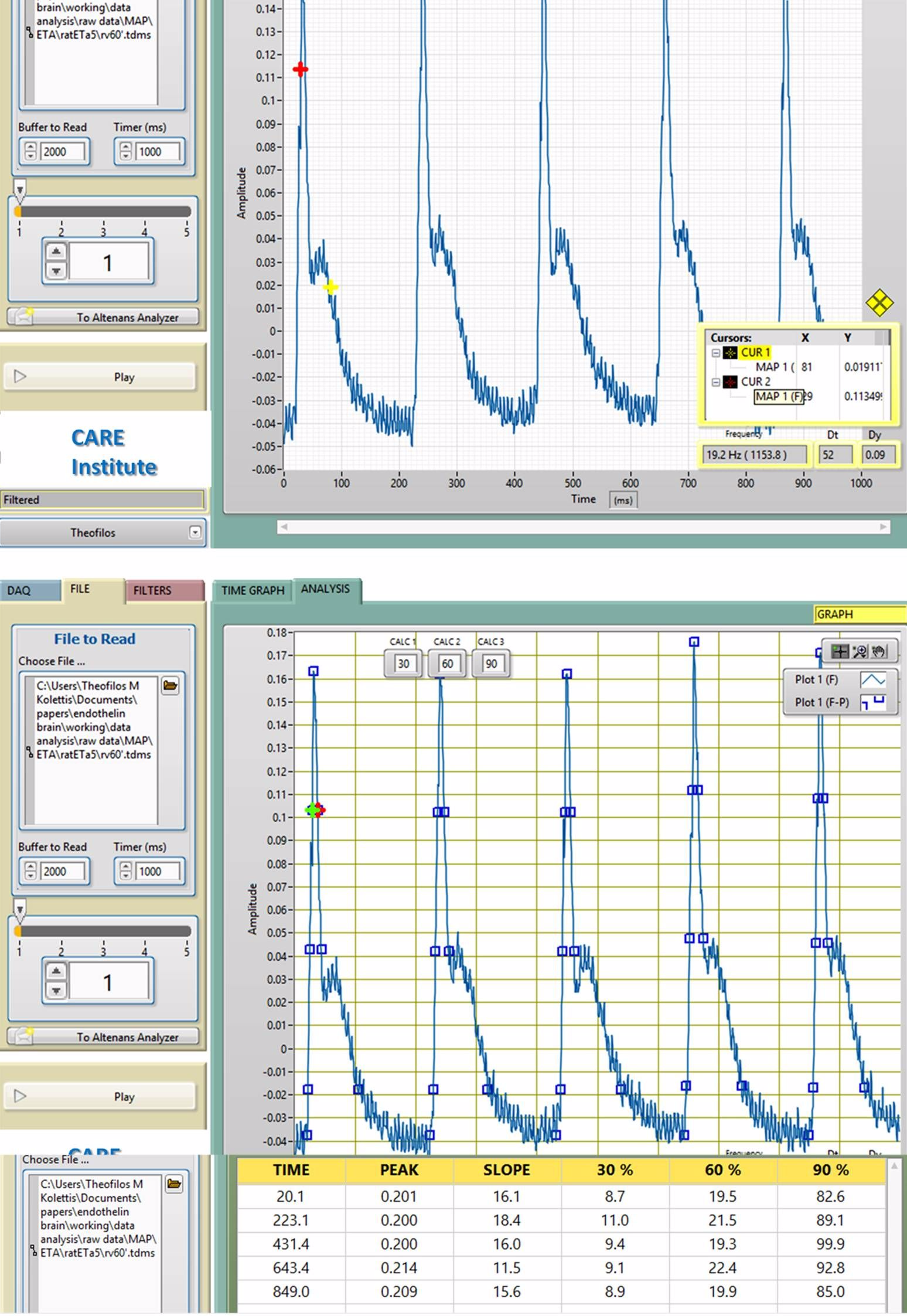Click the down arrow of the 1 counter above the CARE Institute logo
This screenshot has width=907, height=1316.
(x=56, y=271)
